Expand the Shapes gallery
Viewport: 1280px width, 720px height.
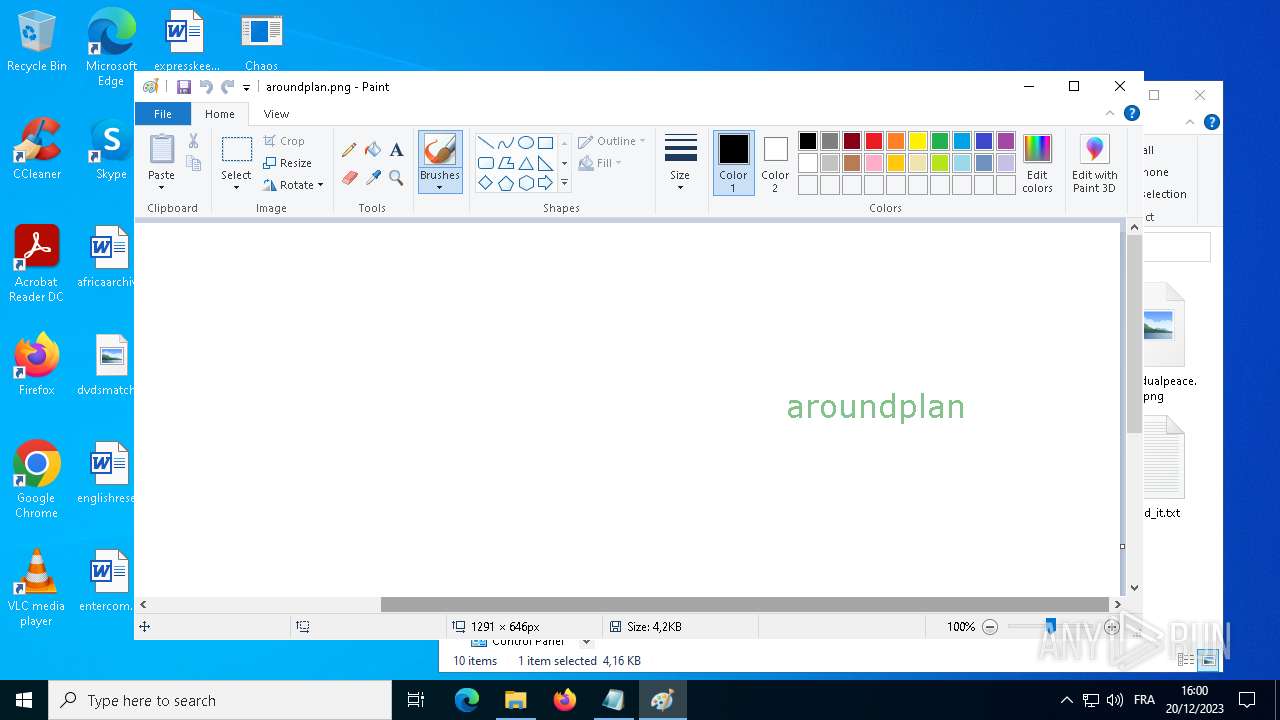pyautogui.click(x=564, y=183)
